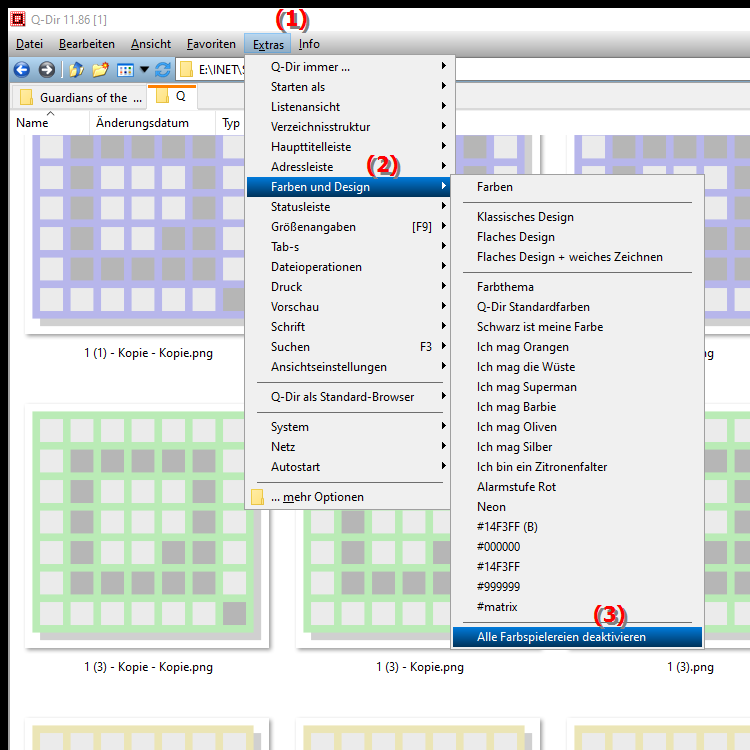Open the Suchen submenu
750x750 pixels.
point(348,347)
